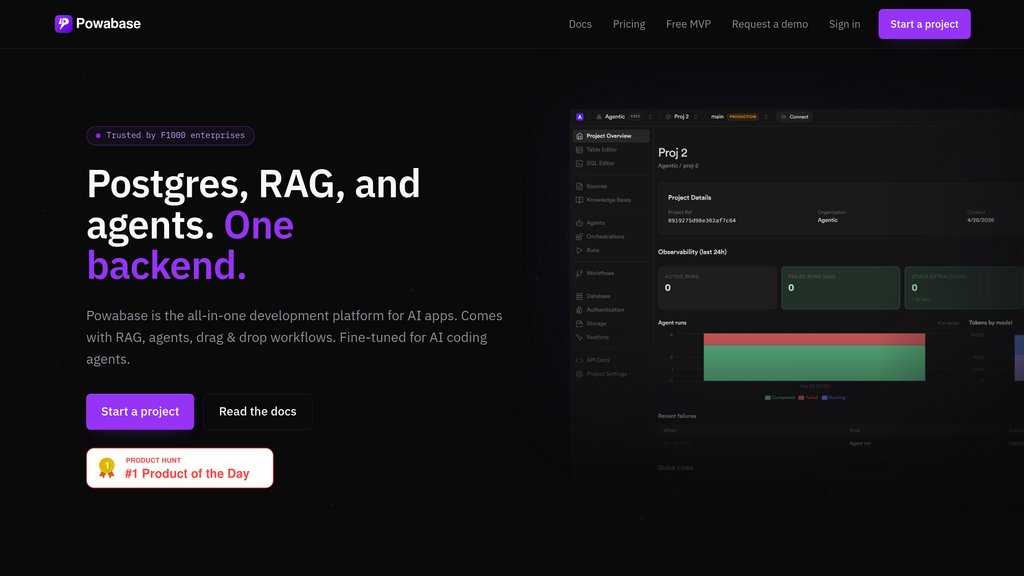
Task: Click the Created date 4/28/2026
Action: tap(980, 220)
